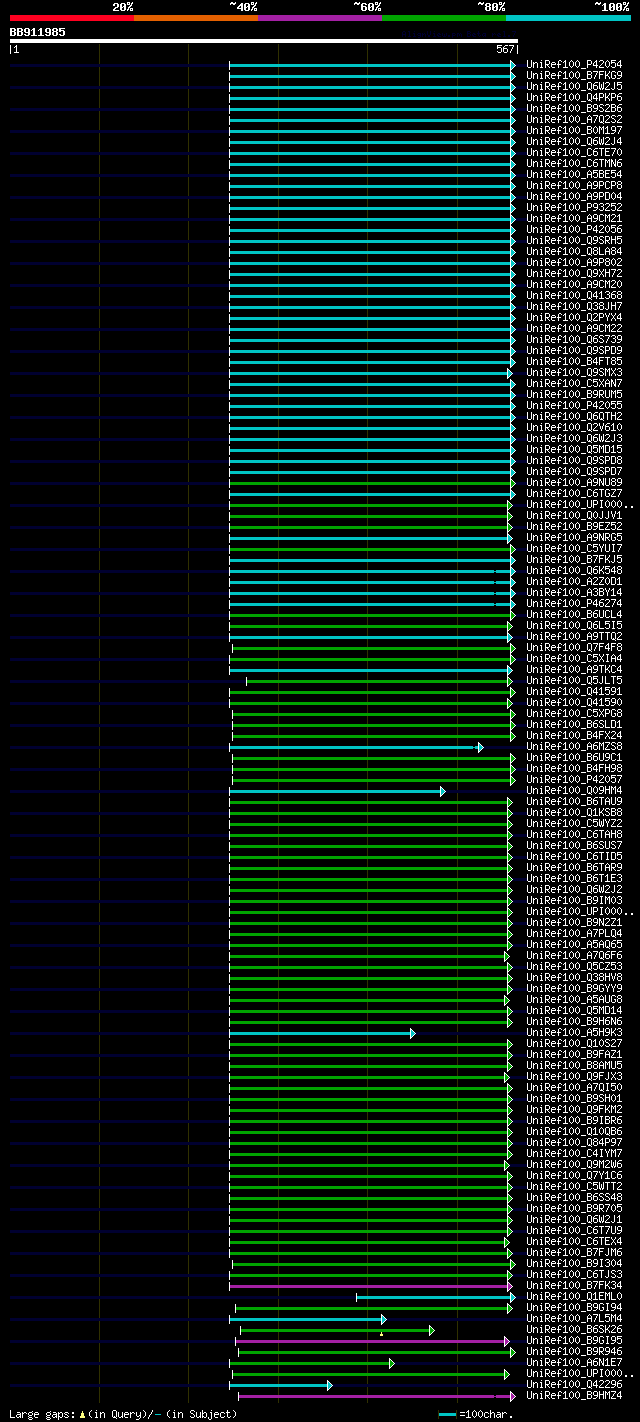
Task: Click the purple ~60% identity legend swatch
Action: (320, 18)
